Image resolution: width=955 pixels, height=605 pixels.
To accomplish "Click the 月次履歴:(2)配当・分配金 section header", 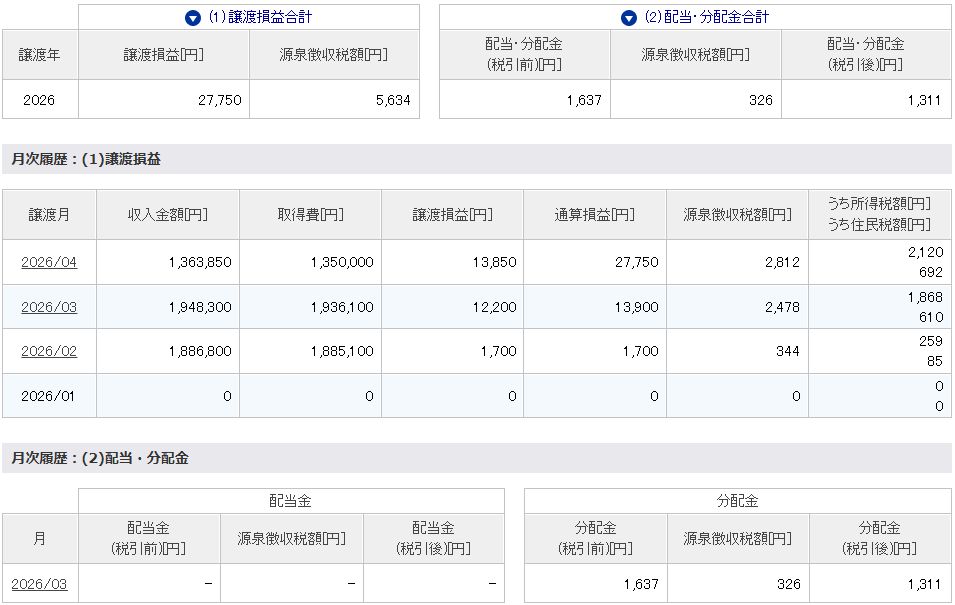I will tap(100, 459).
